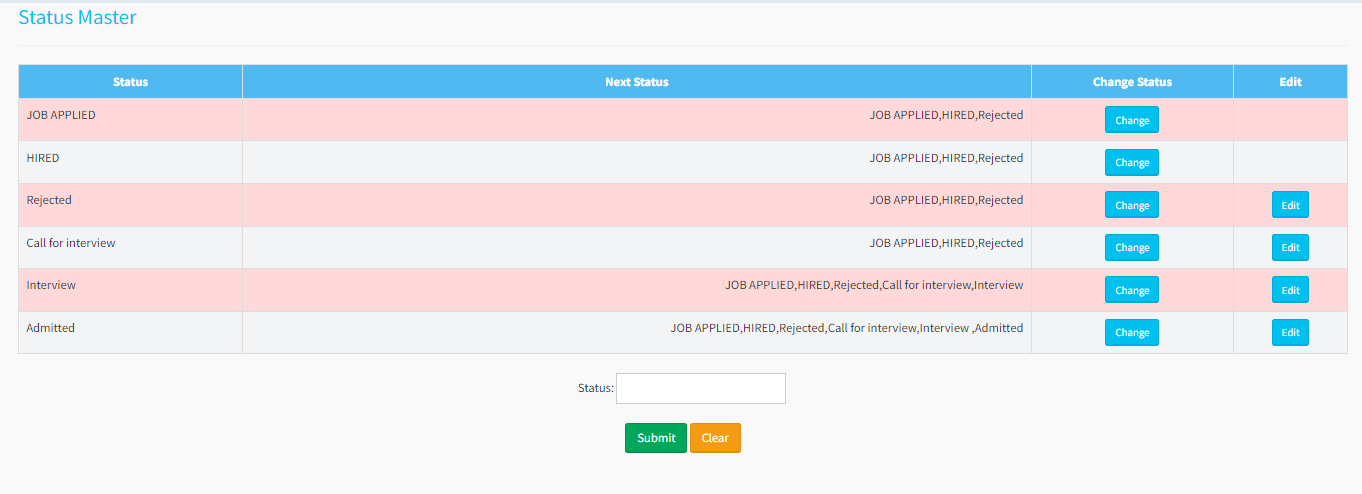
Task: Select the Admitted status name cell
Action: 51,328
